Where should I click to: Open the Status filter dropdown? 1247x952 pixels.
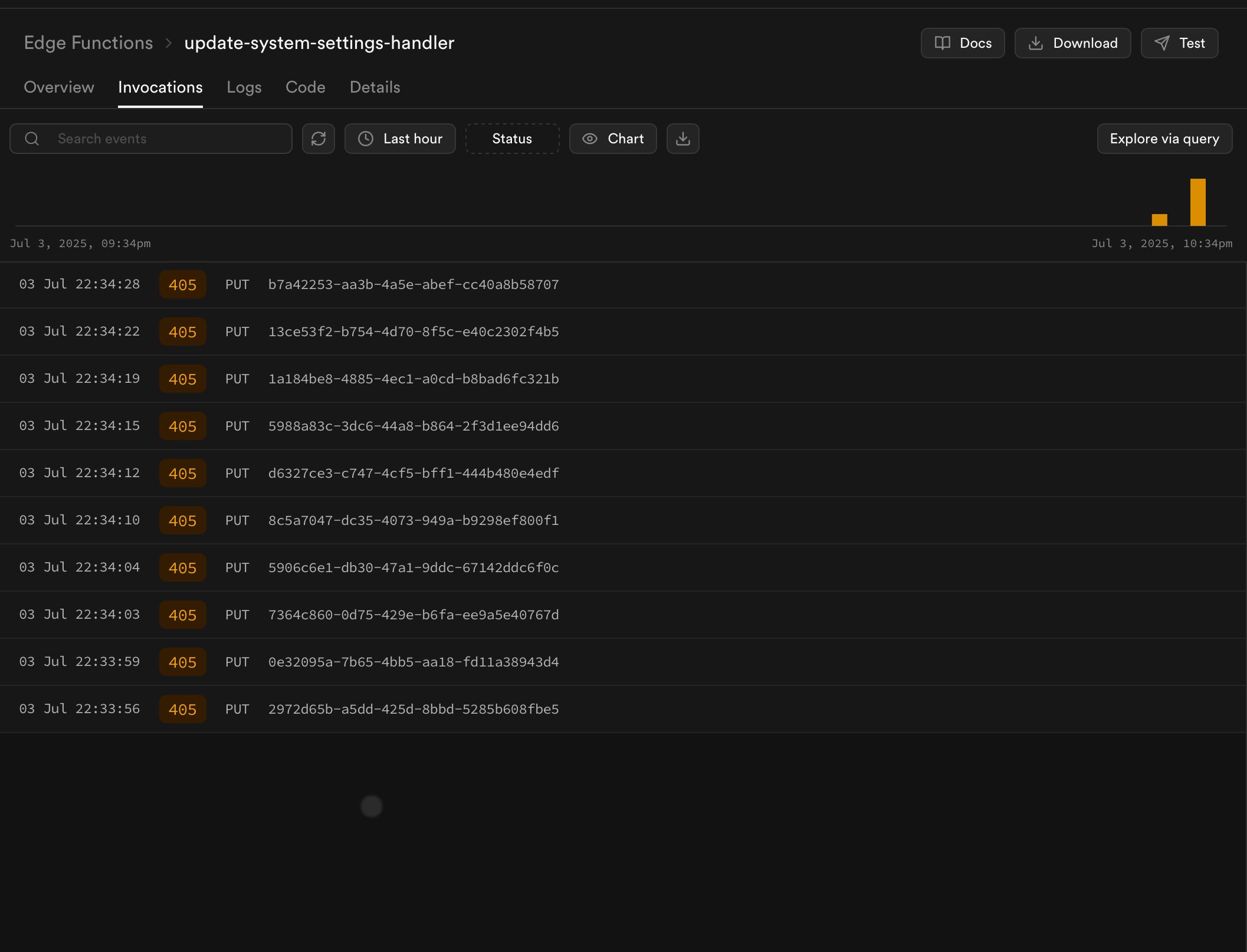point(511,139)
